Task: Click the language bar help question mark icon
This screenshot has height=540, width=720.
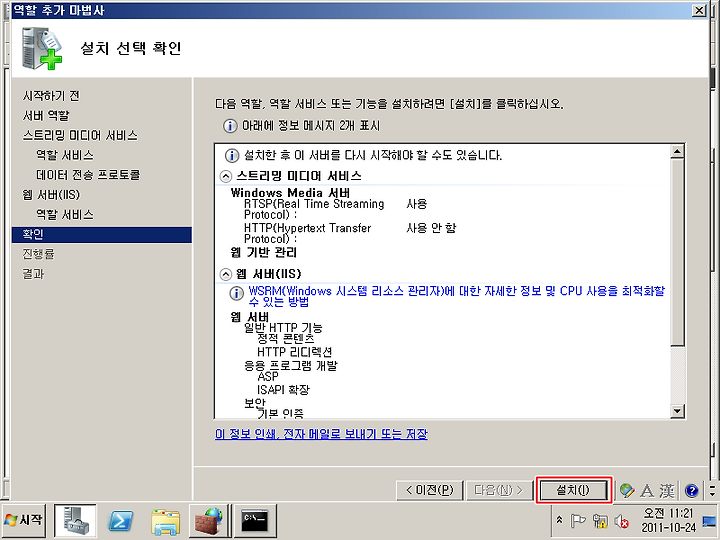Action: [692, 490]
